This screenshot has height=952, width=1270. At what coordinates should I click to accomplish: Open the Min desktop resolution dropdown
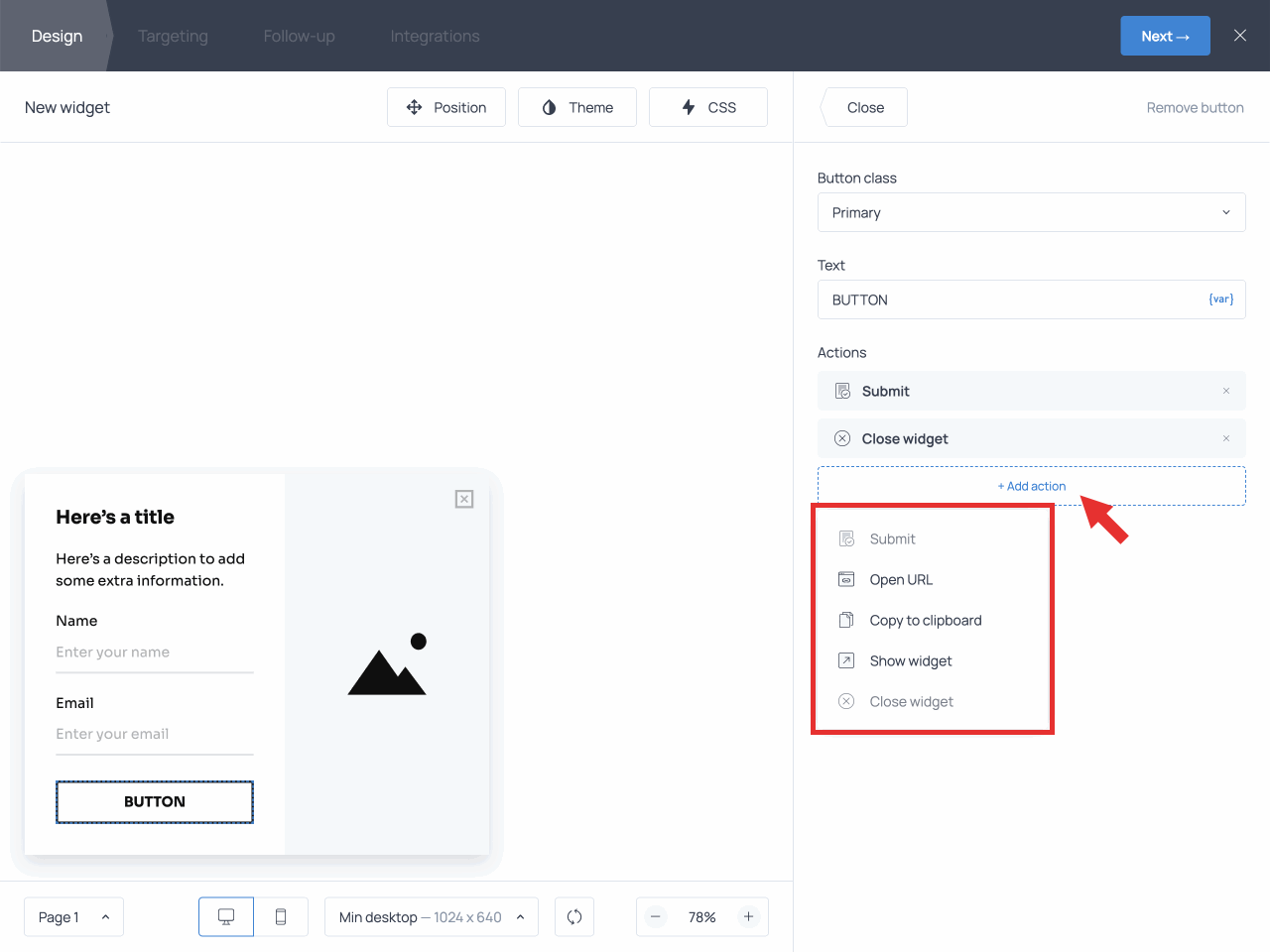pyautogui.click(x=431, y=917)
